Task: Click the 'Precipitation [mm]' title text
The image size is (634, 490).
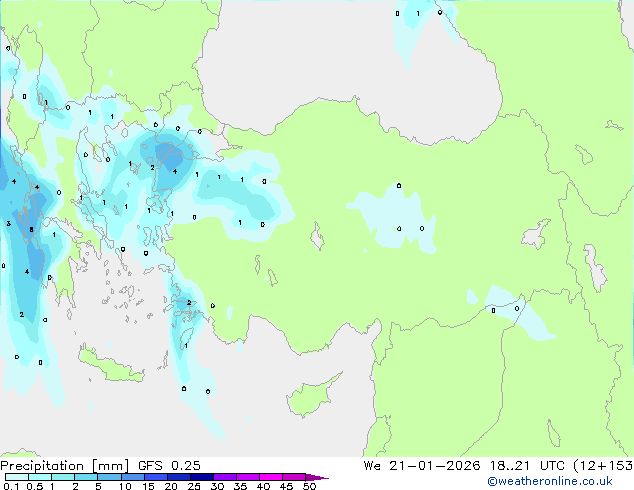Action: point(65,466)
